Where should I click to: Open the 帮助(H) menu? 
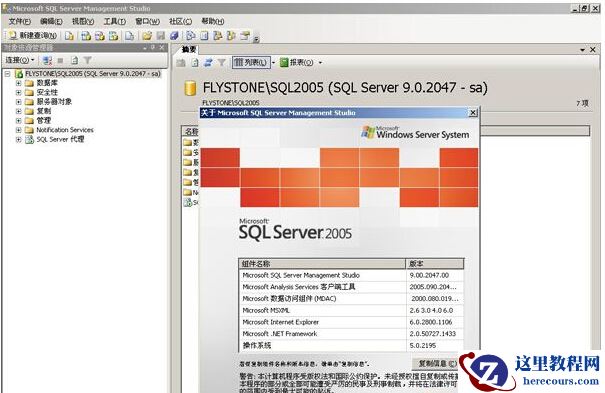click(x=213, y=21)
